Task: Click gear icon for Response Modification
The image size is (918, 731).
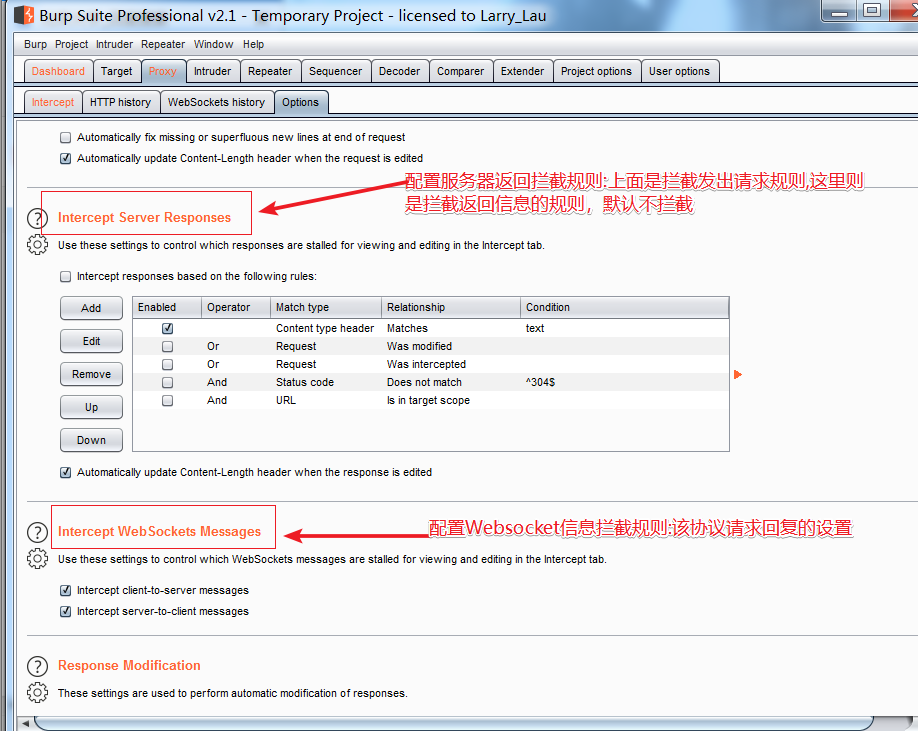Action: point(37,692)
